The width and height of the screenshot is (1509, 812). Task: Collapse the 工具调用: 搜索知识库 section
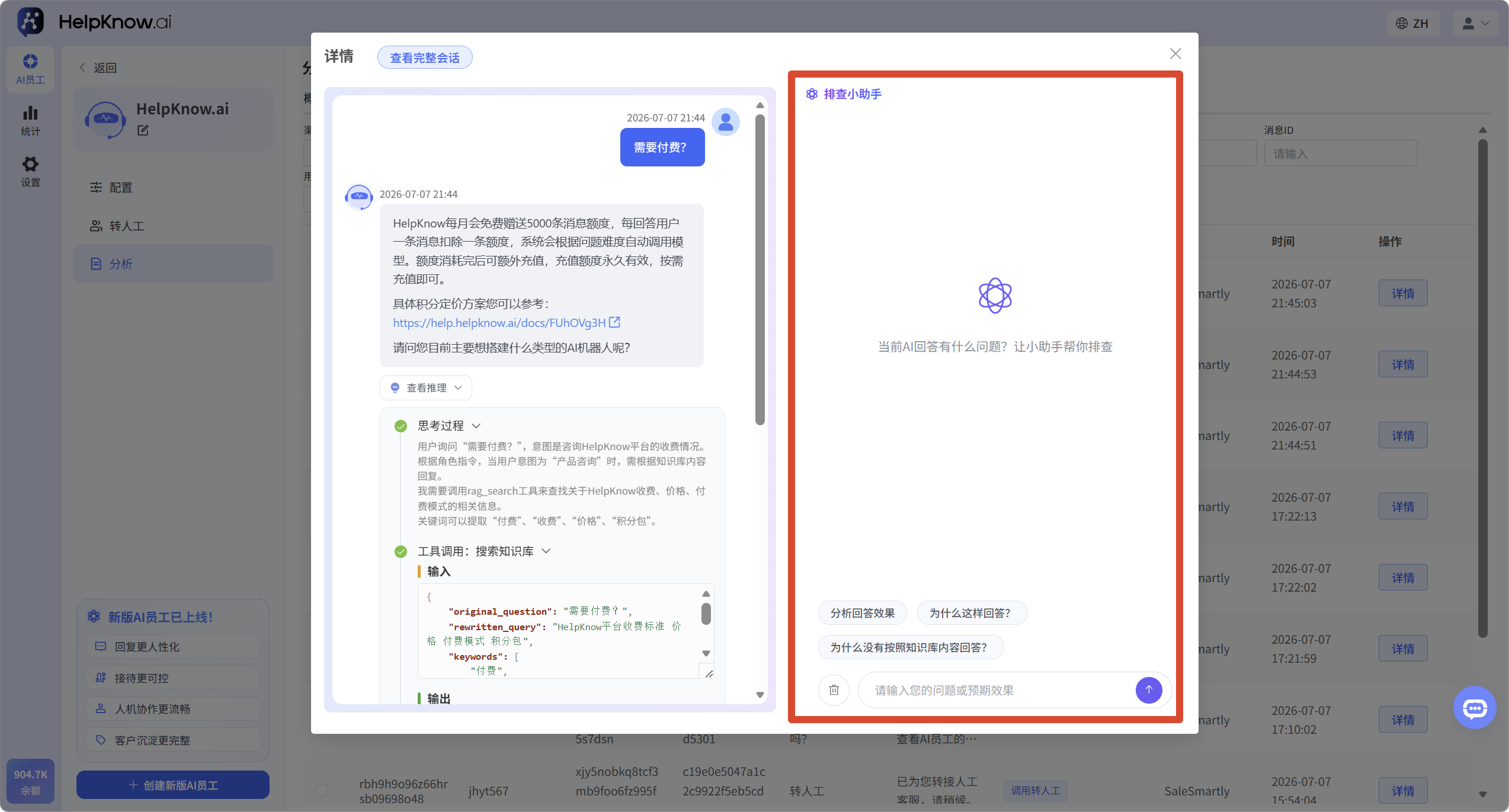(x=484, y=551)
